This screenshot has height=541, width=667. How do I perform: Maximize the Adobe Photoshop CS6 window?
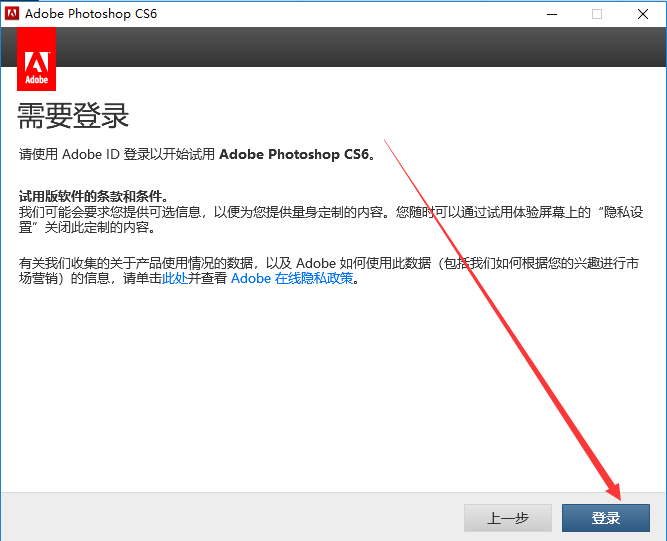[597, 14]
